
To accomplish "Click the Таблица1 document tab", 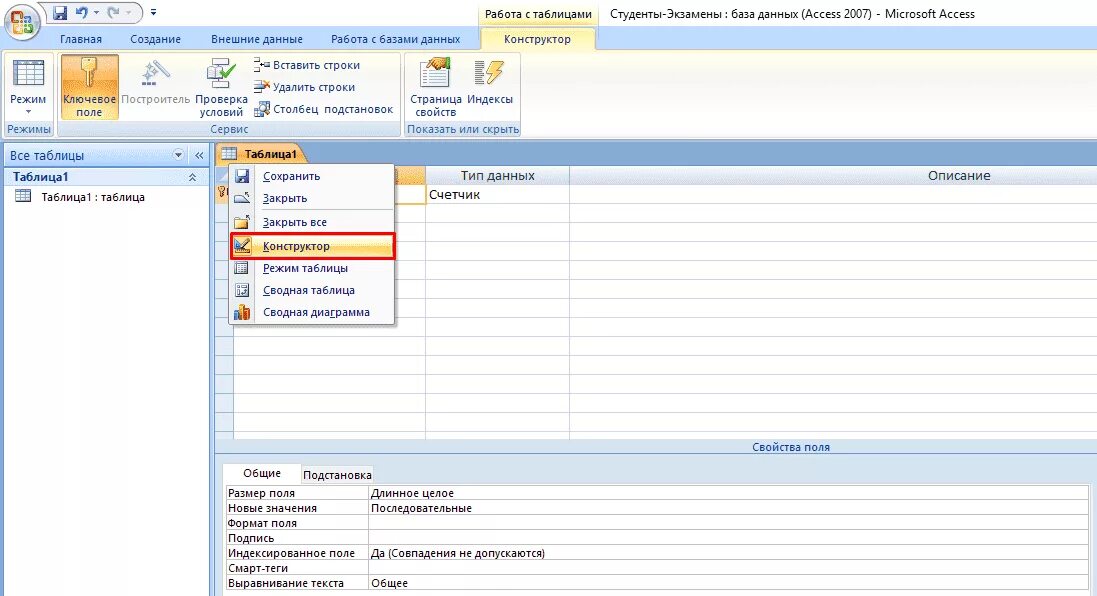I will click(260, 154).
